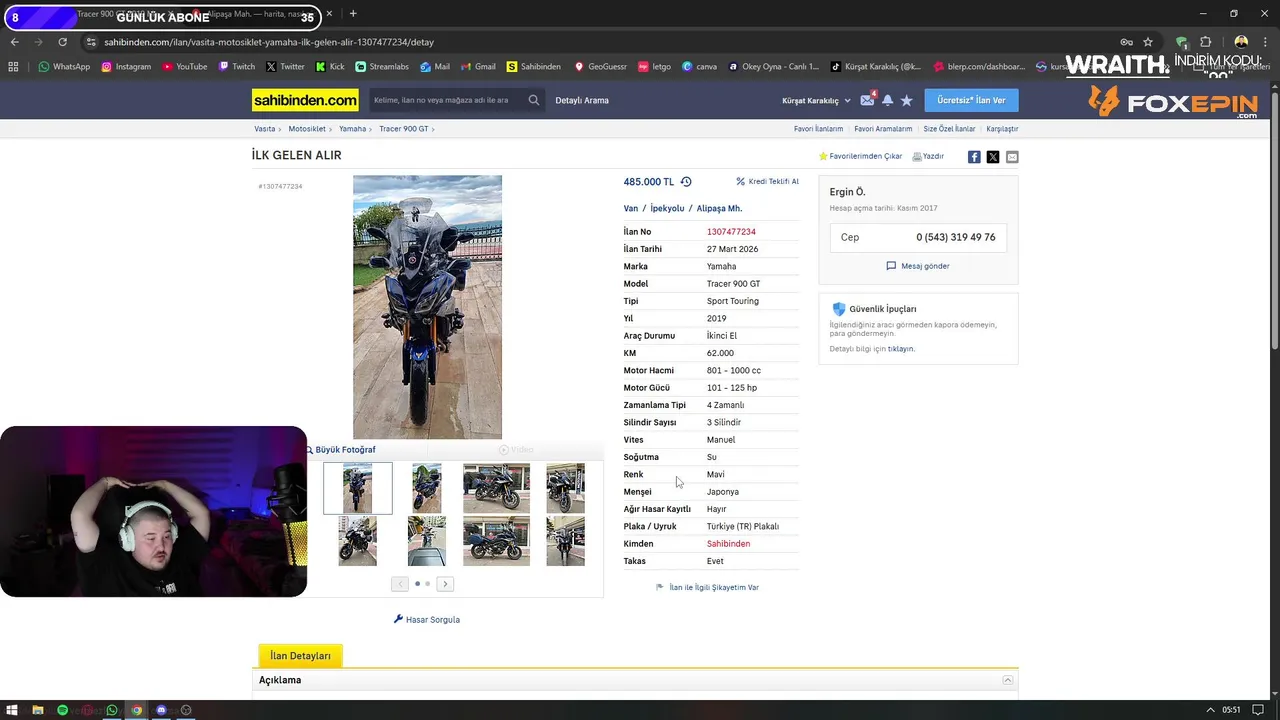Screen dimensions: 1280x720
Task: Collapse the Açıklama section
Action: 1008,680
